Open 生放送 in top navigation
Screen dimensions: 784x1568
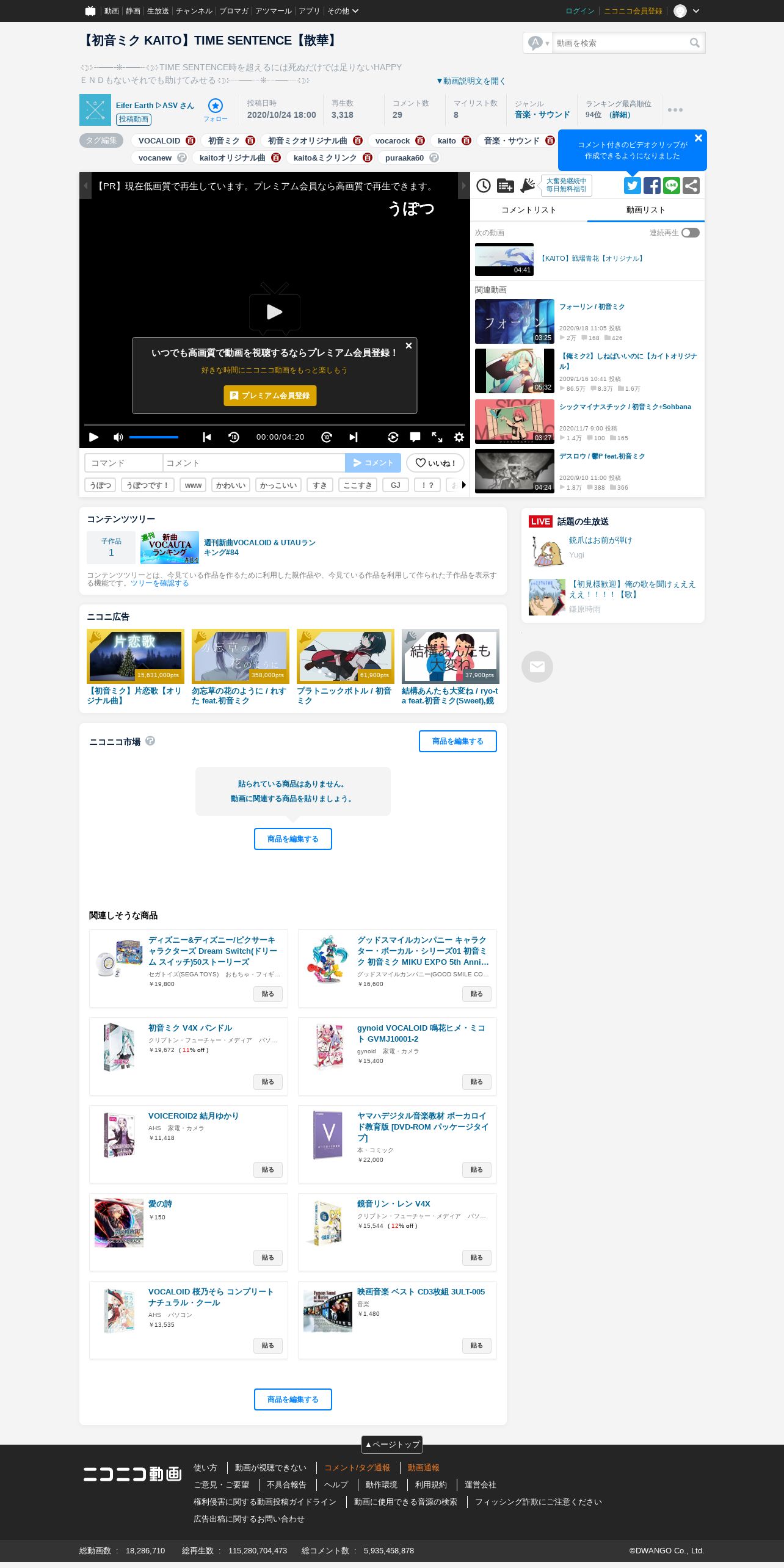tap(158, 11)
